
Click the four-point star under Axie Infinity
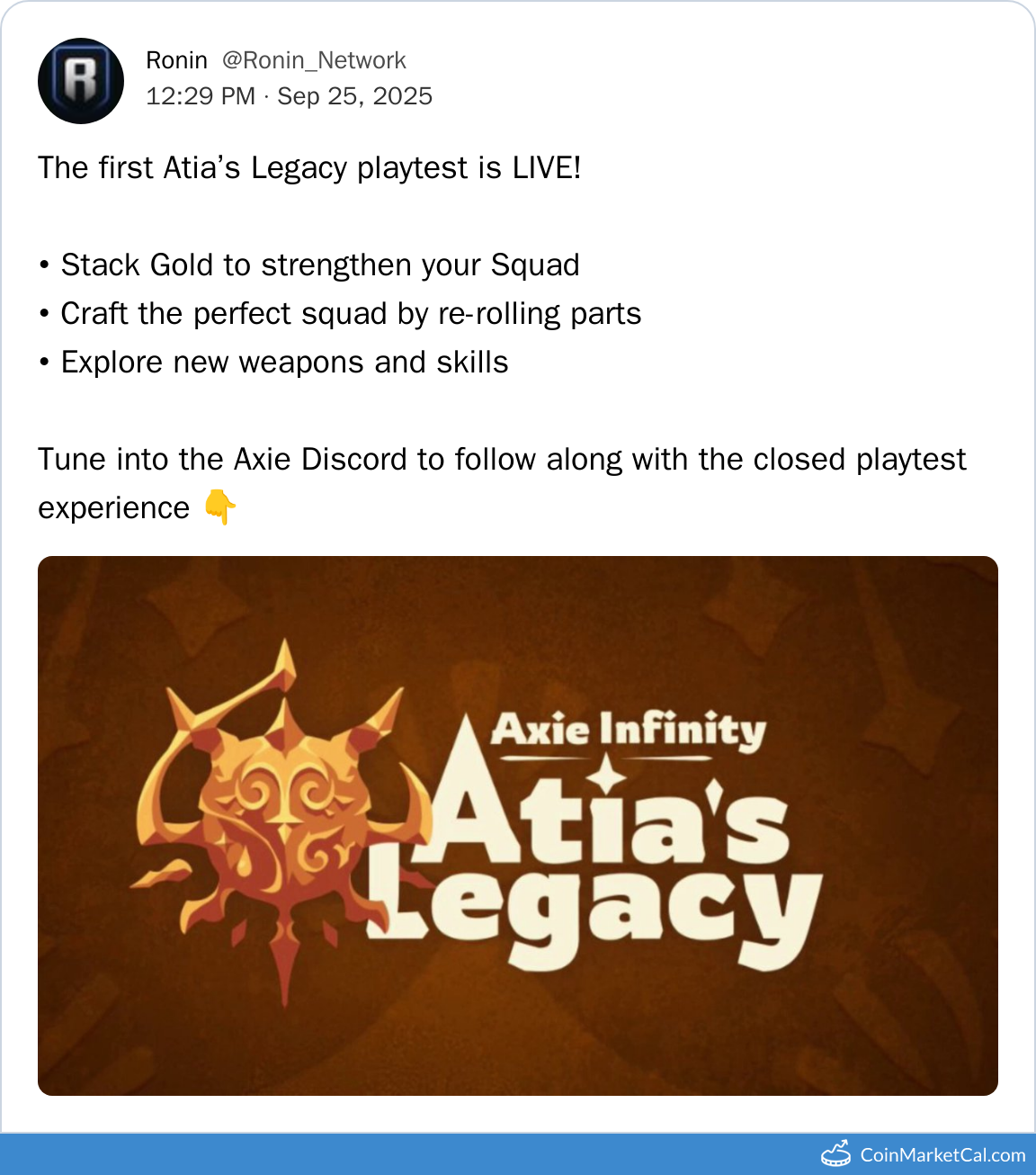[608, 773]
